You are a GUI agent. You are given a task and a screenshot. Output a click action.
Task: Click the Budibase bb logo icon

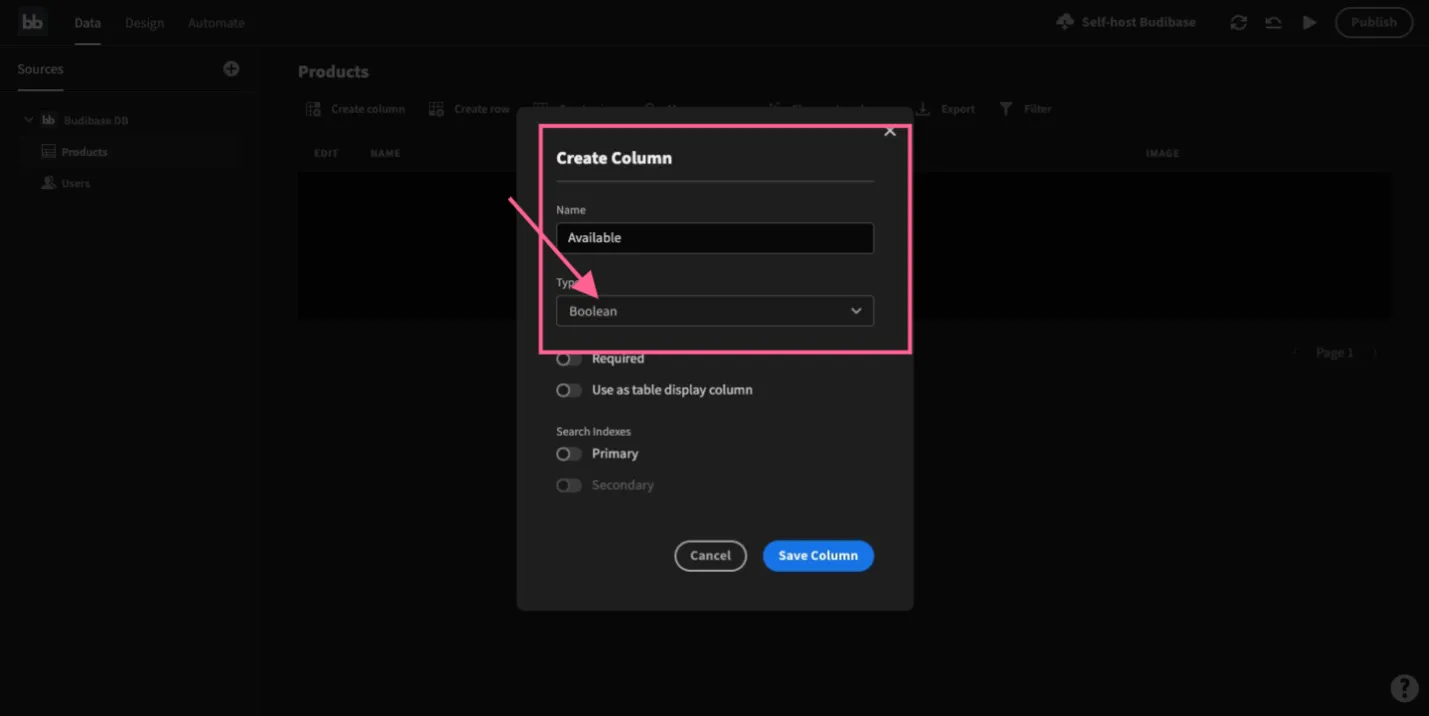pos(32,22)
